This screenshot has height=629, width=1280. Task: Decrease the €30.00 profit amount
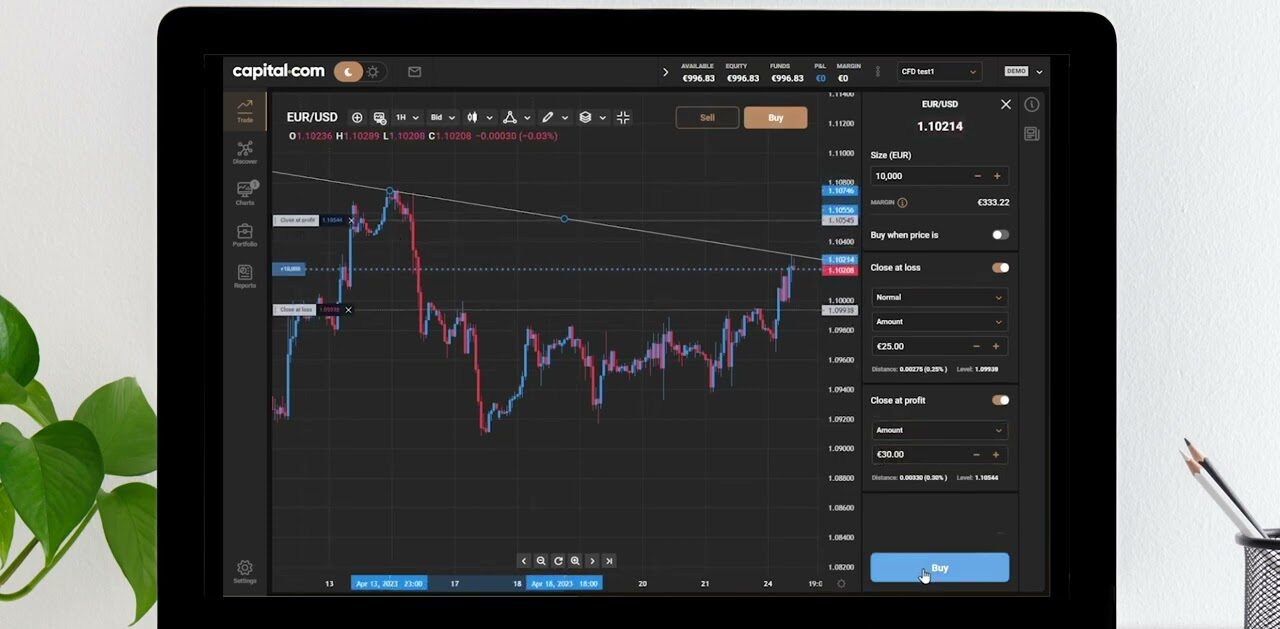(977, 454)
